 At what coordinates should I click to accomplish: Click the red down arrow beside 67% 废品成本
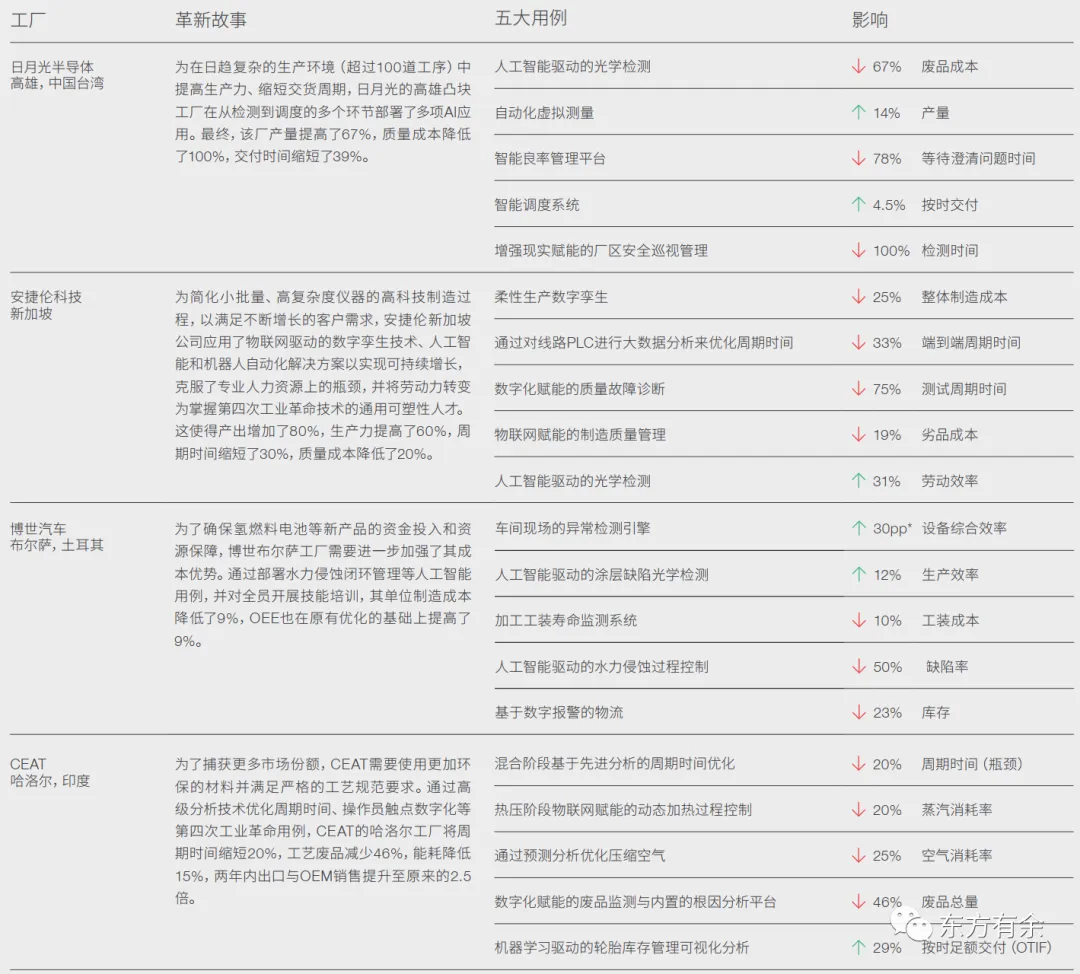pyautogui.click(x=858, y=67)
